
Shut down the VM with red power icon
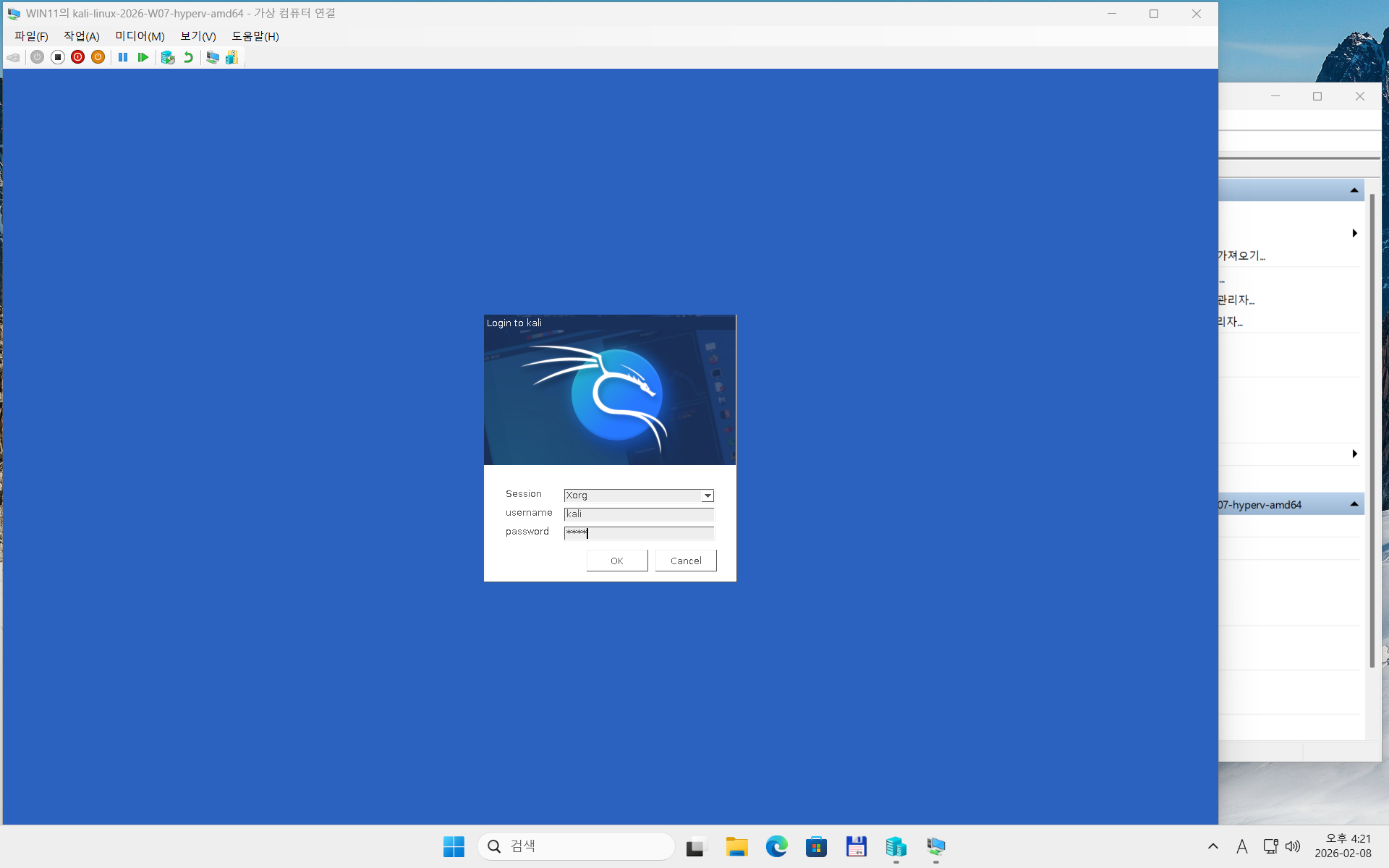78,57
